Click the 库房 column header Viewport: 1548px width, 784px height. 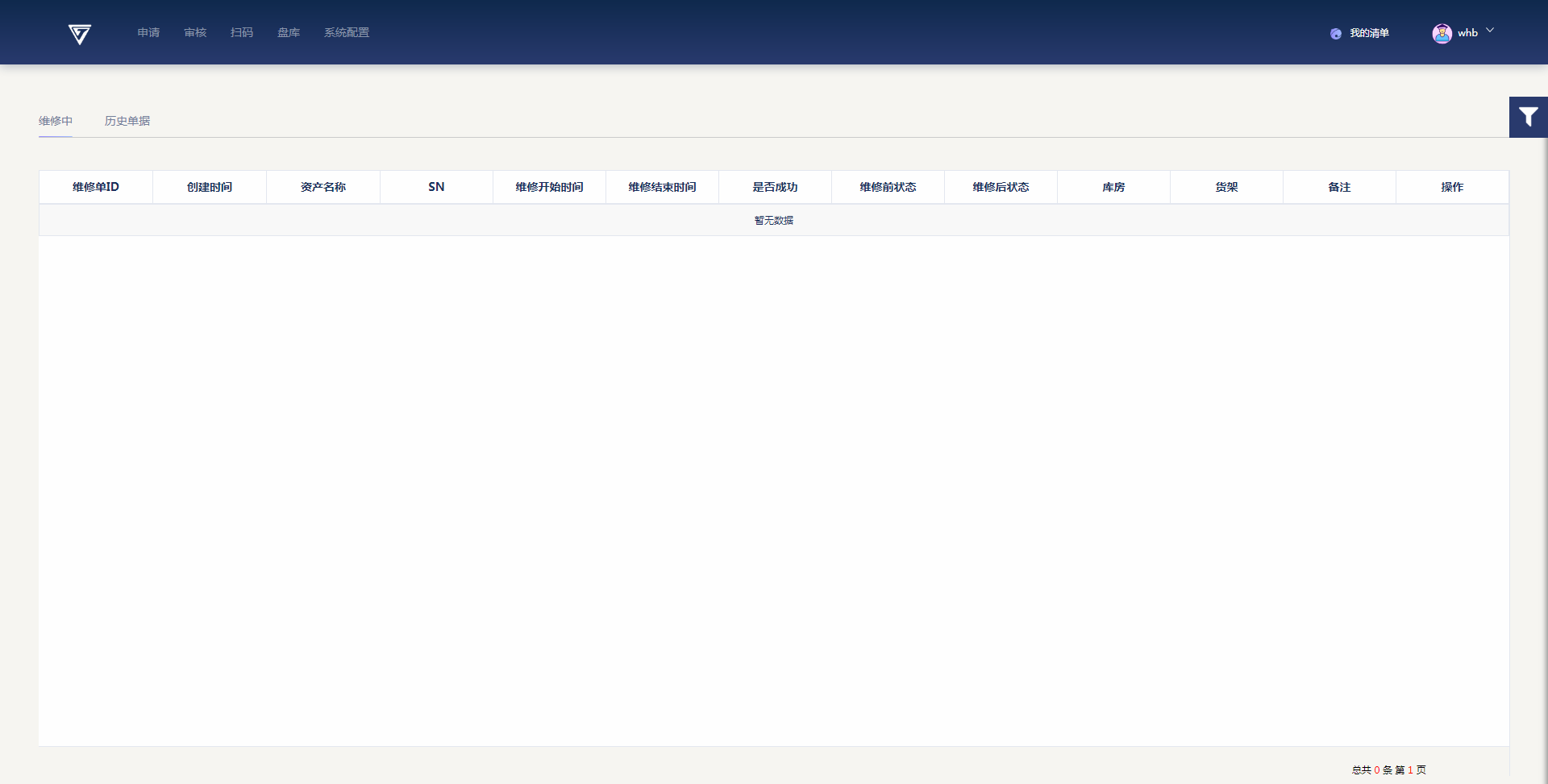[1113, 187]
